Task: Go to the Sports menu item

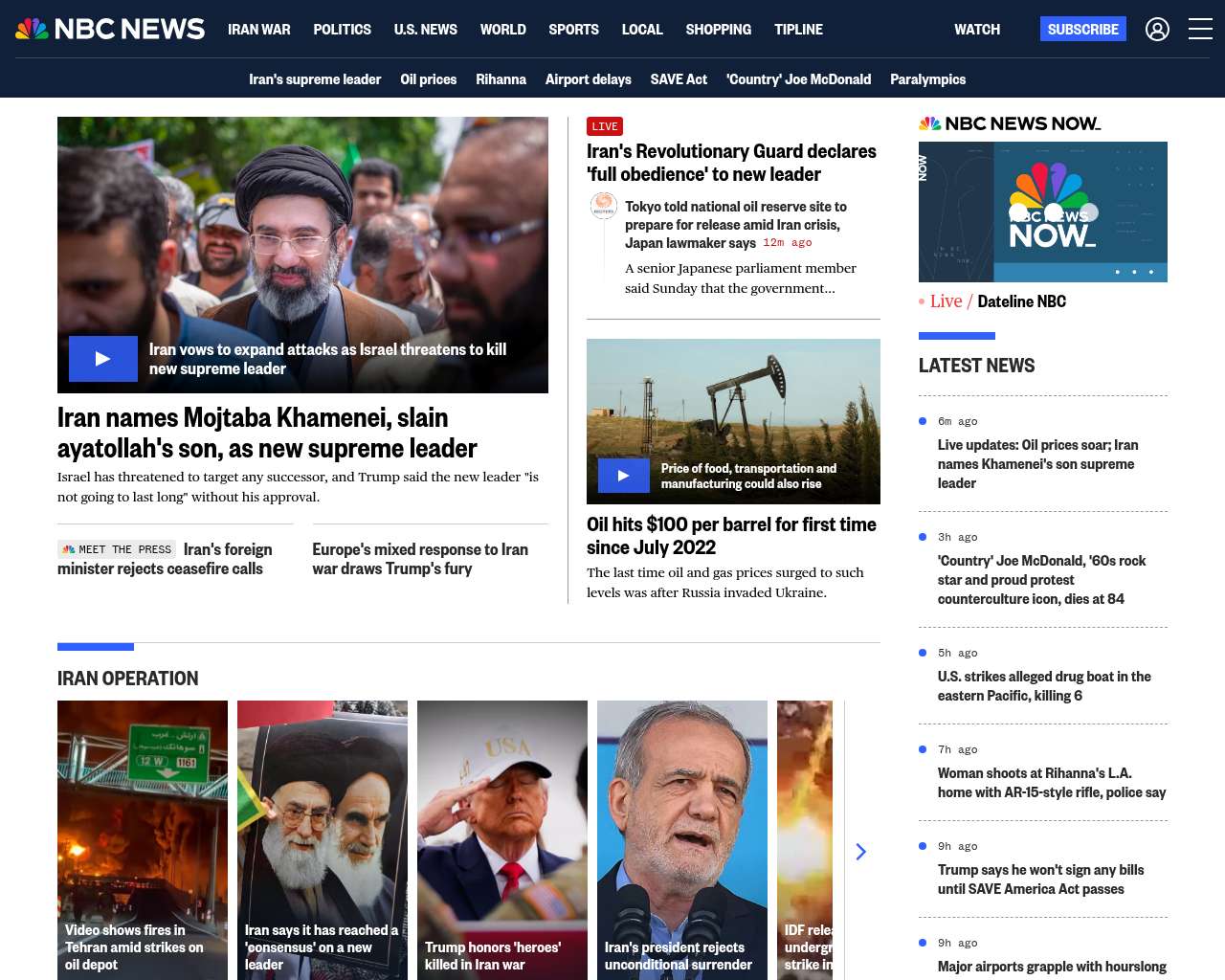Action: (x=573, y=30)
